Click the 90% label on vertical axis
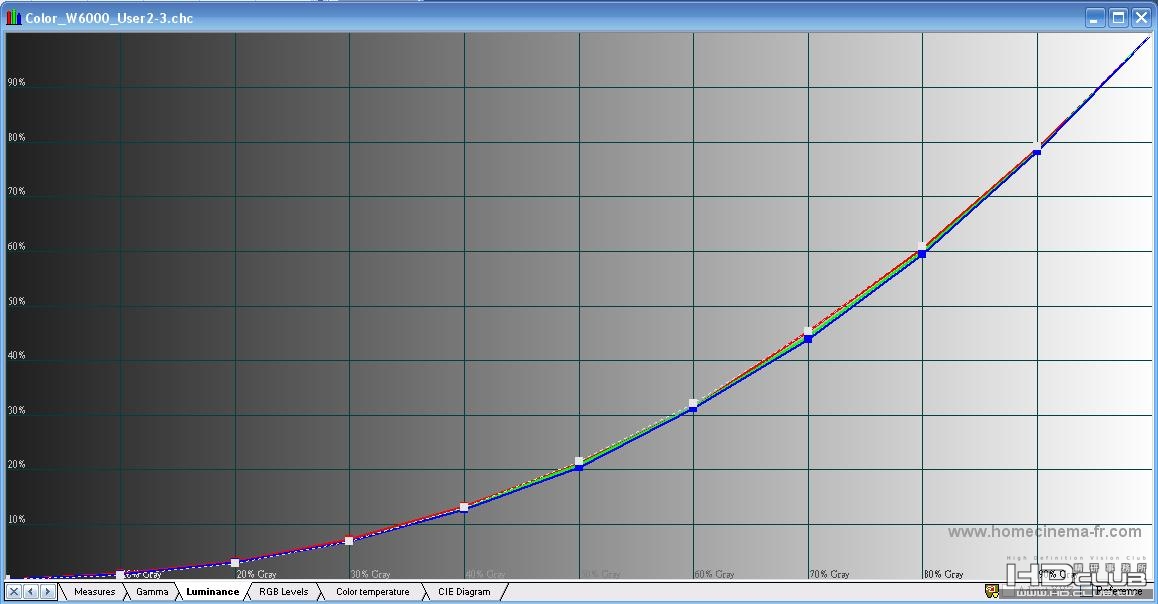1158x604 pixels. 16,82
